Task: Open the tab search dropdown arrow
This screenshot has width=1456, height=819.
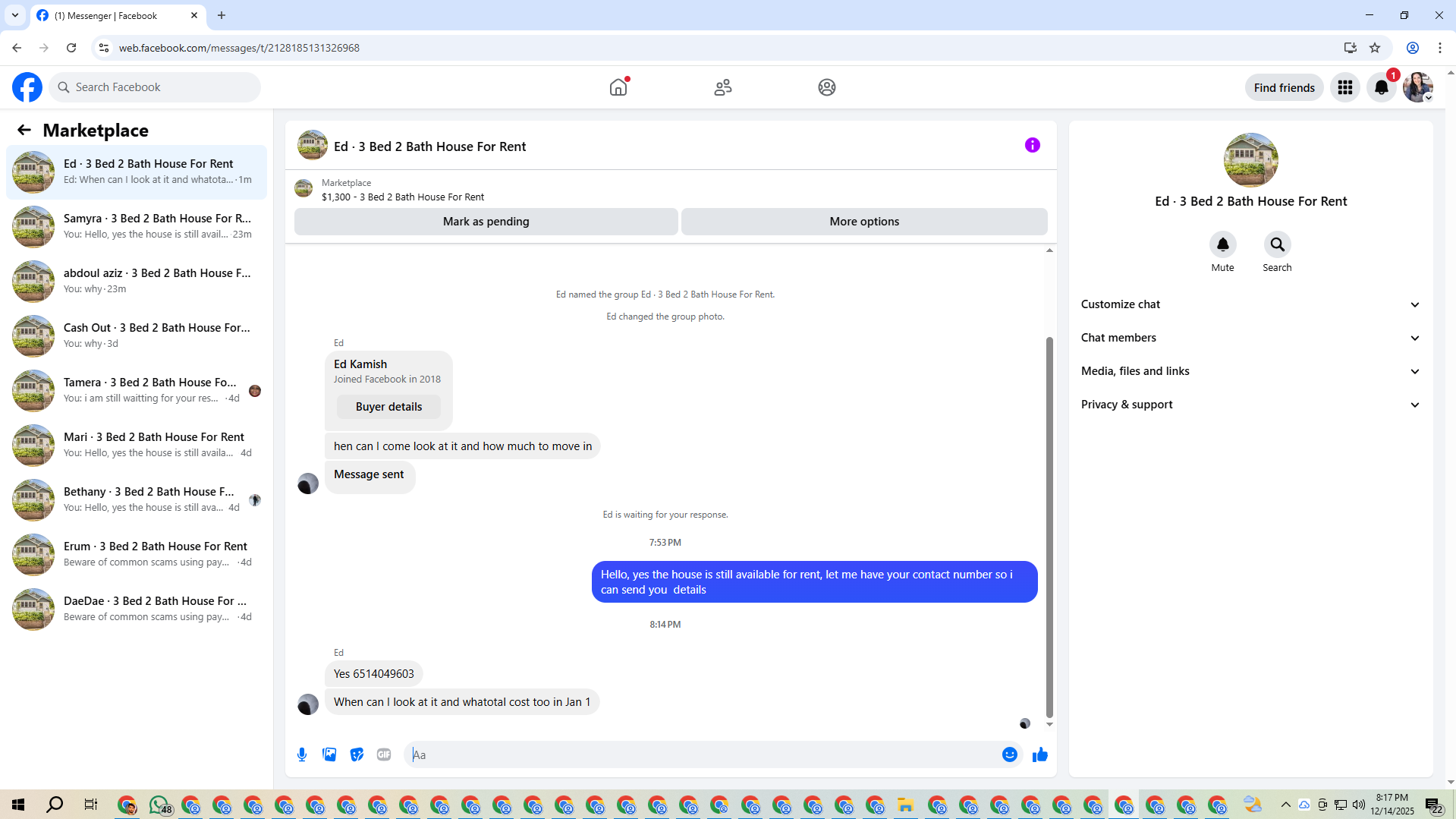Action: [14, 15]
